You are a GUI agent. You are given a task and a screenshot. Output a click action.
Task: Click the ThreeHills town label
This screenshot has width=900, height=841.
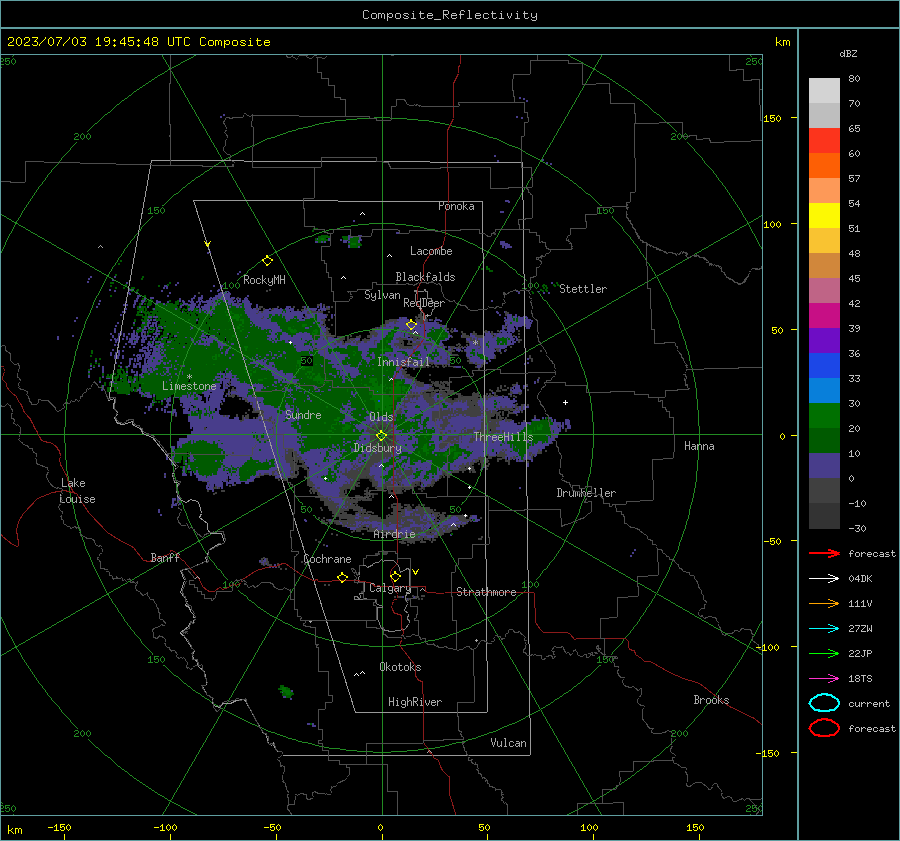503,437
